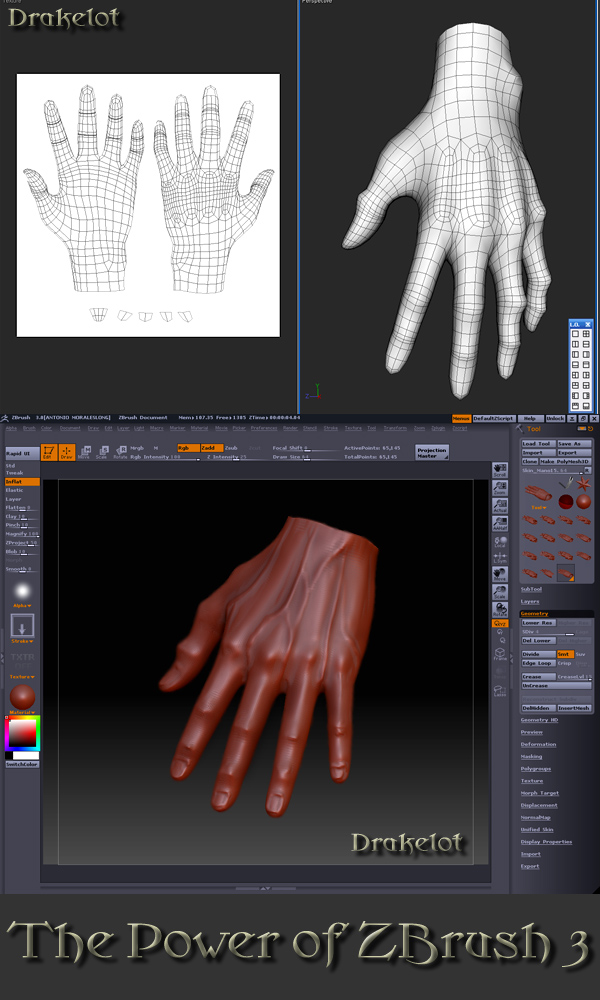Click the Tool palette hammer icon
The height and width of the screenshot is (1000, 600).
coord(520,429)
